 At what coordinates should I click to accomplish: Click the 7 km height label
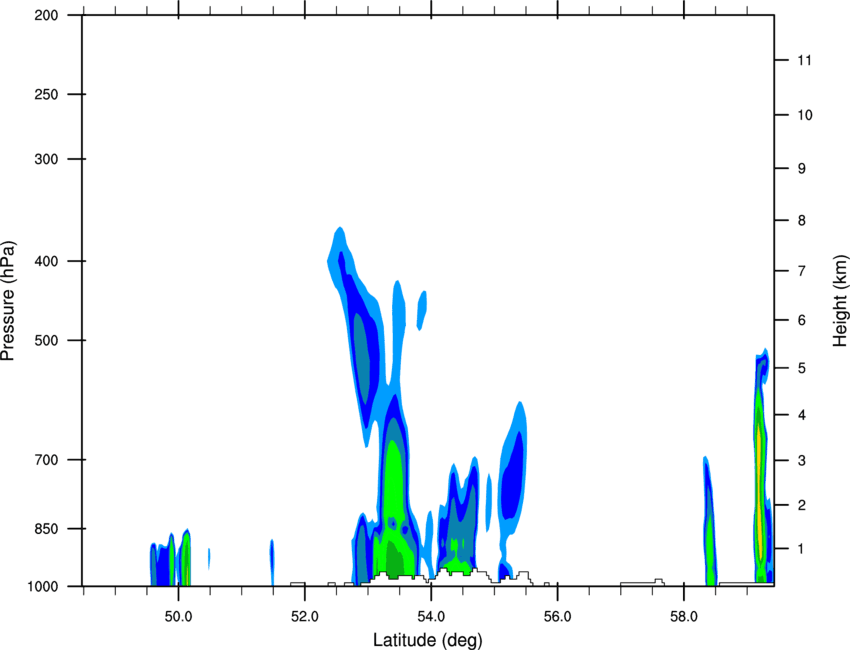tap(802, 271)
